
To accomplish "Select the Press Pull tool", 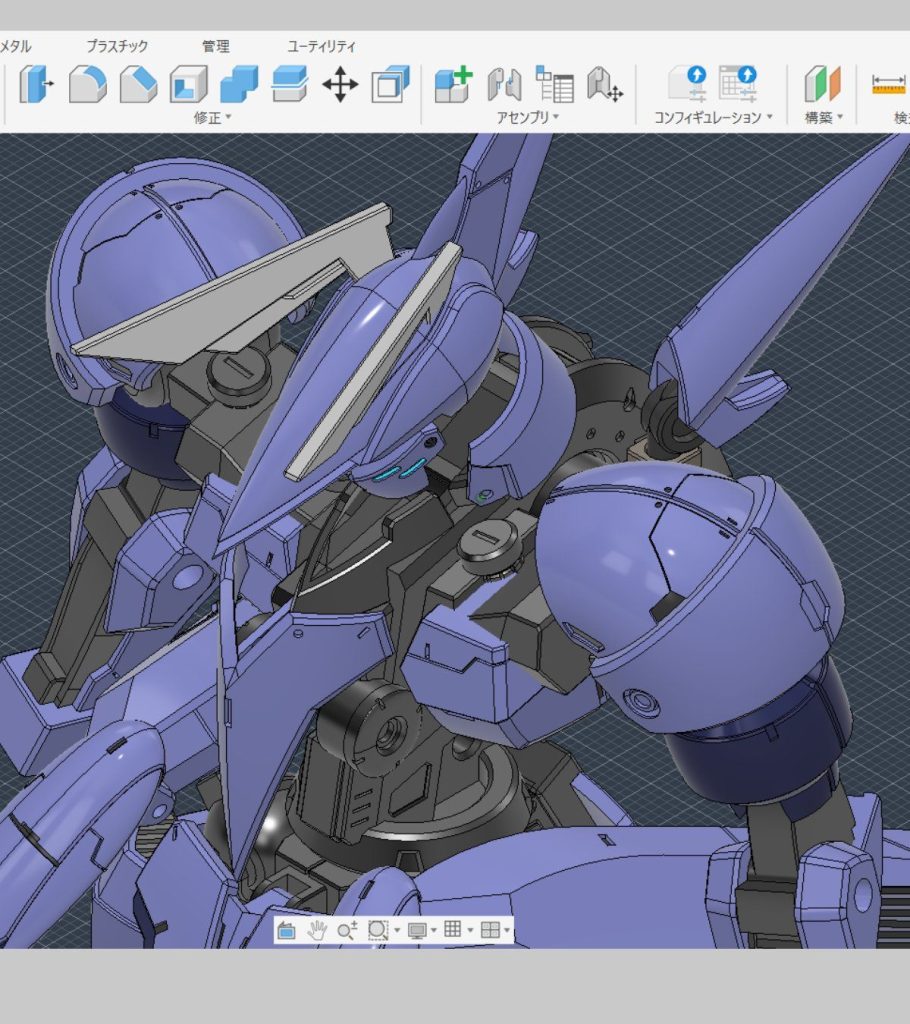I will point(35,84).
